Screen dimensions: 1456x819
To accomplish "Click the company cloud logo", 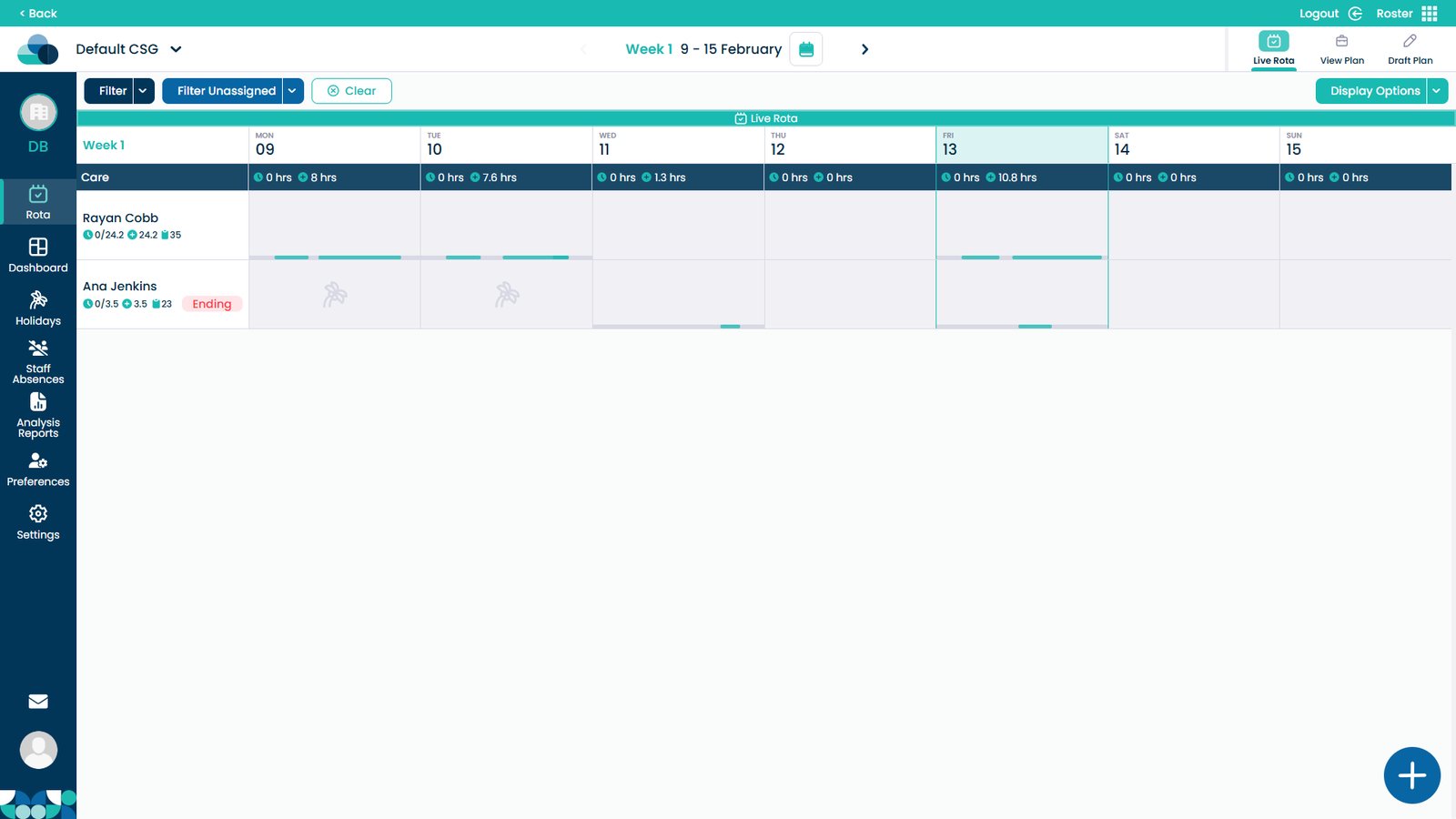I will coord(38,49).
